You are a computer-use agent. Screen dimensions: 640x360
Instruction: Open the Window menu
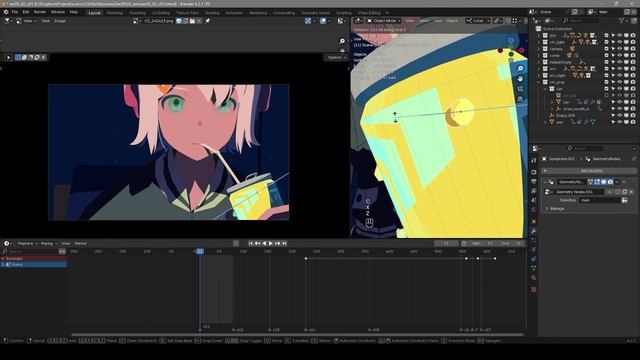click(58, 12)
